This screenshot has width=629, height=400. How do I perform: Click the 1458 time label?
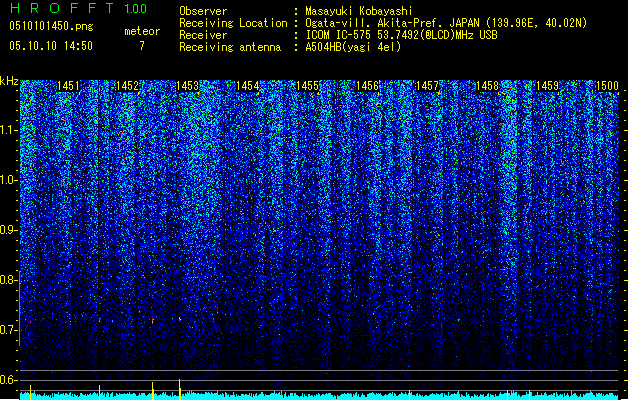[487, 86]
